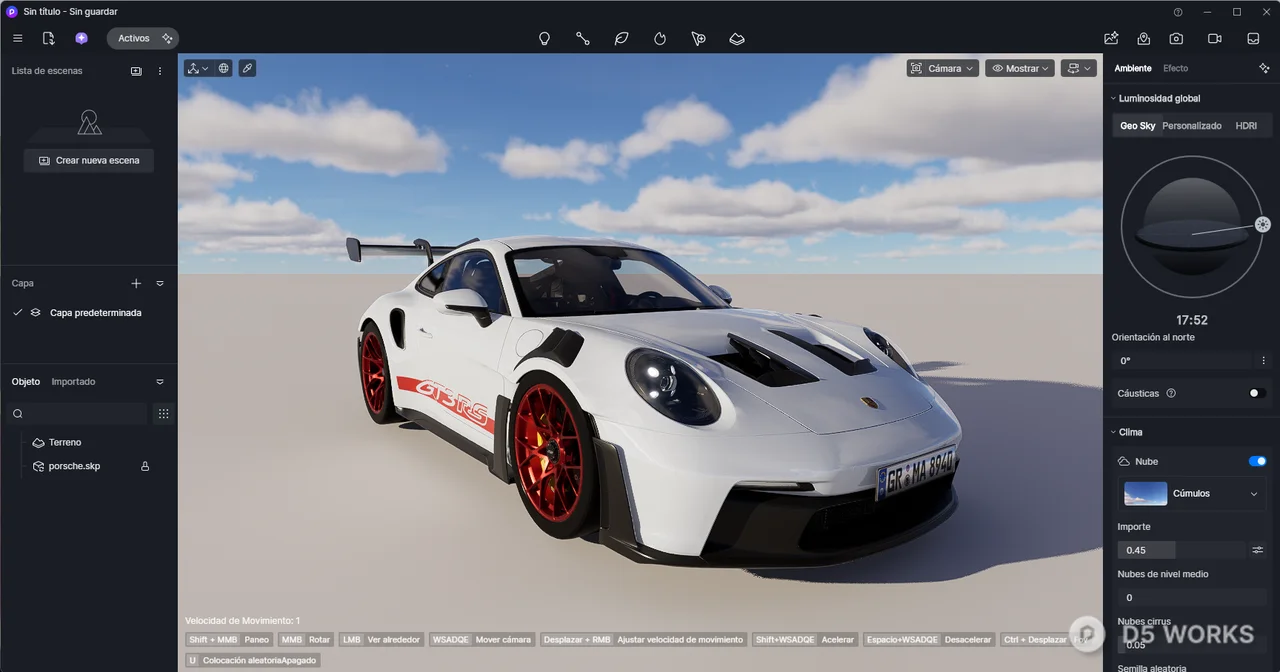Select the Objeto tab
Screen dimensions: 1280x672
(26, 382)
